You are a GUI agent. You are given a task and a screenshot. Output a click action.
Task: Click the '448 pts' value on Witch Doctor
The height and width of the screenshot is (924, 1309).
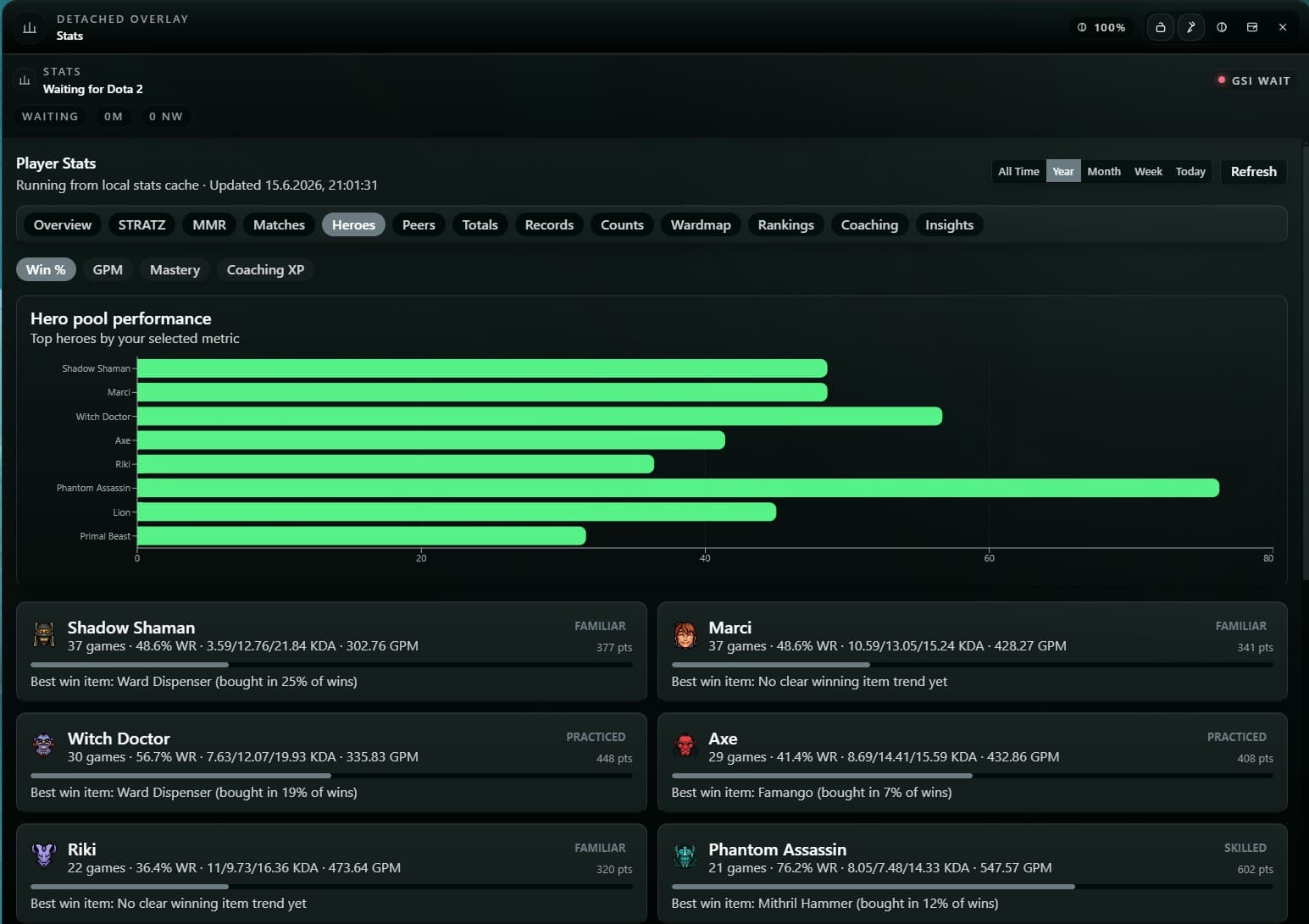[x=614, y=758]
